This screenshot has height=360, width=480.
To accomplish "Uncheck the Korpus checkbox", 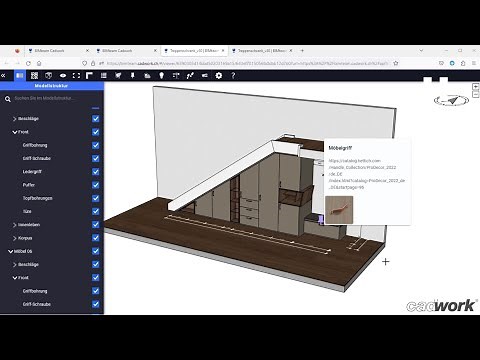I will (96, 238).
